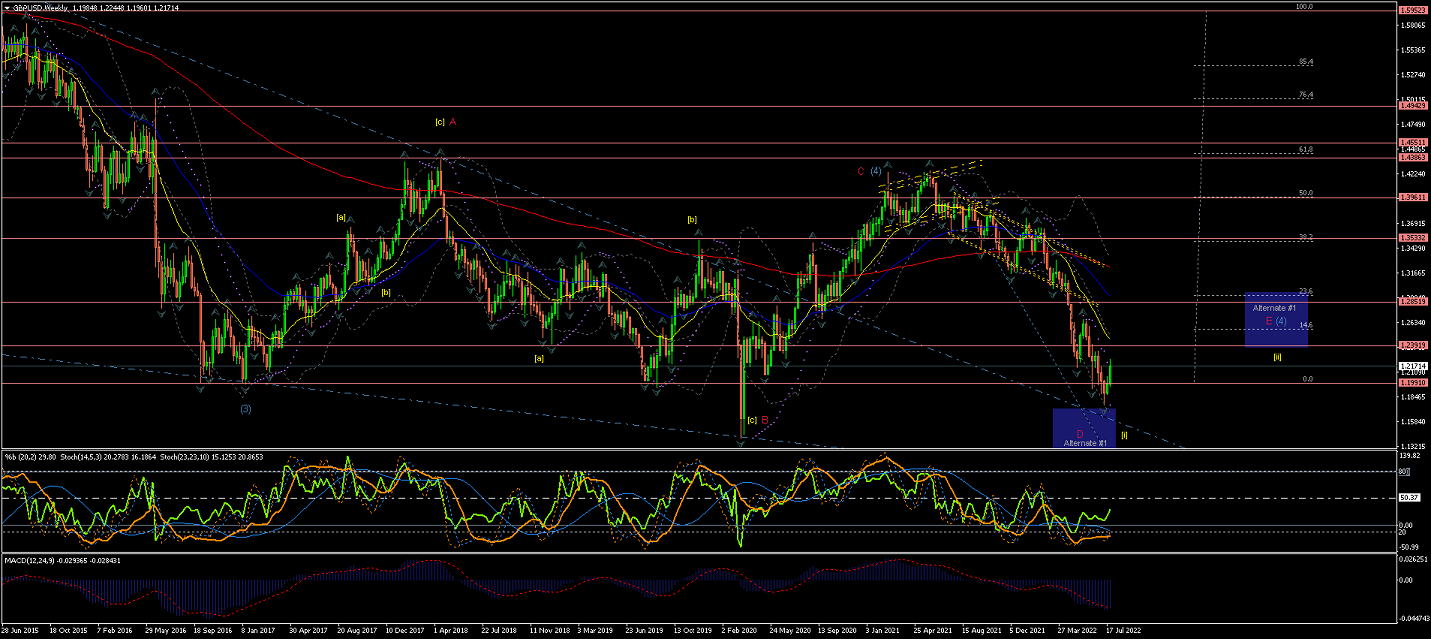Open the chart dropdown arrow beside GBPUSD
The image size is (1431, 639).
(x=6, y=8)
